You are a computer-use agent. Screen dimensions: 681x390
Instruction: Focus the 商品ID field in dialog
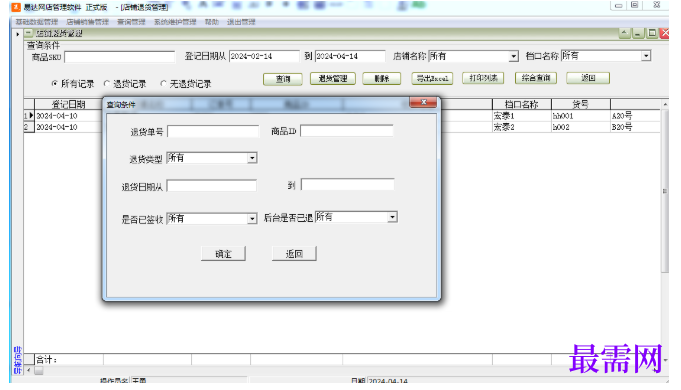(347, 131)
